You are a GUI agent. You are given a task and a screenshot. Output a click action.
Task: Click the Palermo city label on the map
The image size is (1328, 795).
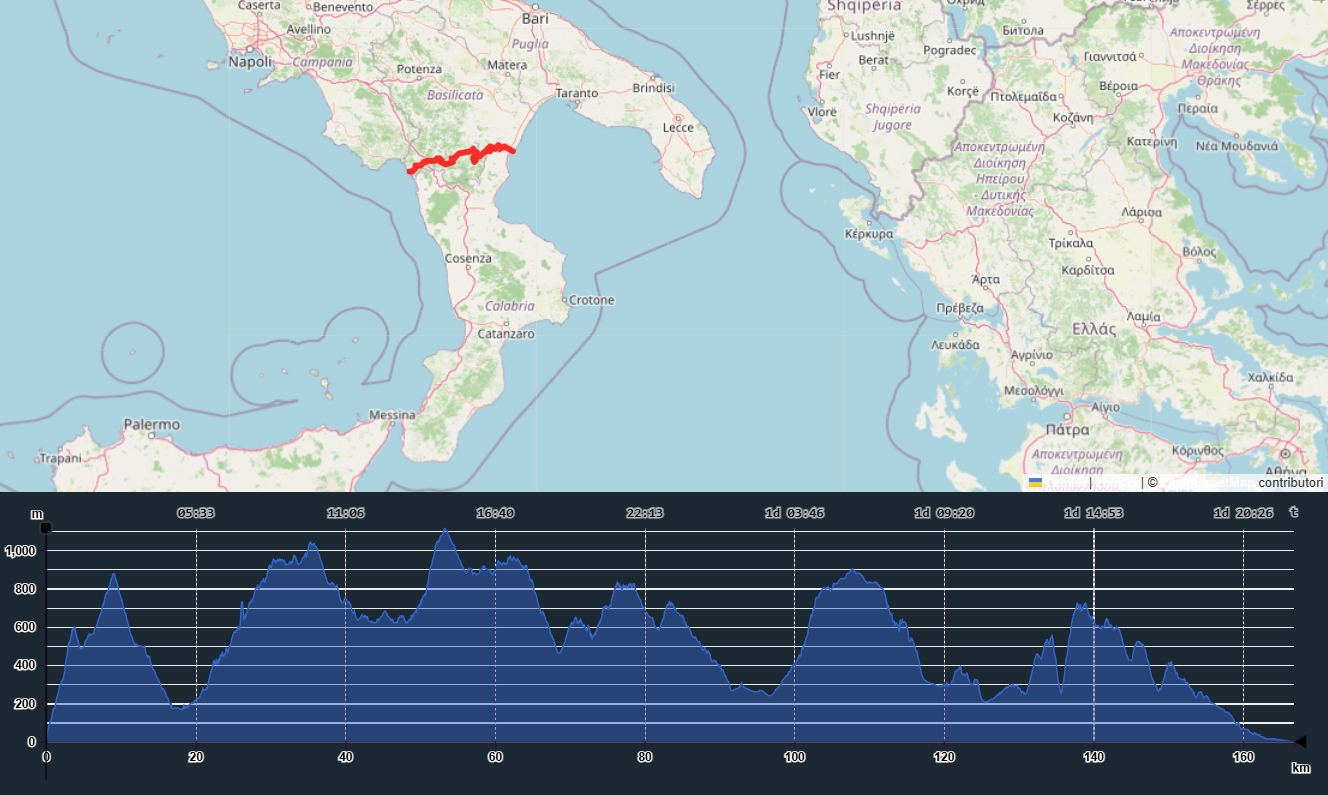pos(152,425)
